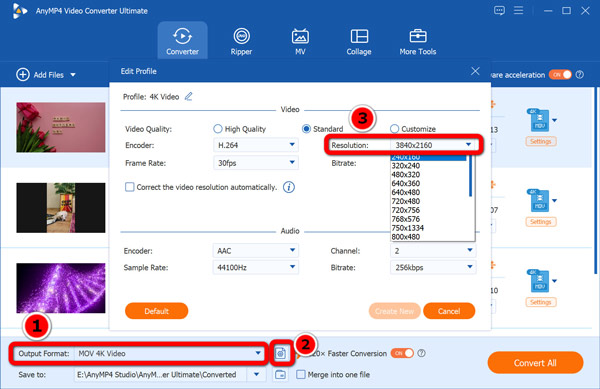Click the Create New button

pos(395,311)
